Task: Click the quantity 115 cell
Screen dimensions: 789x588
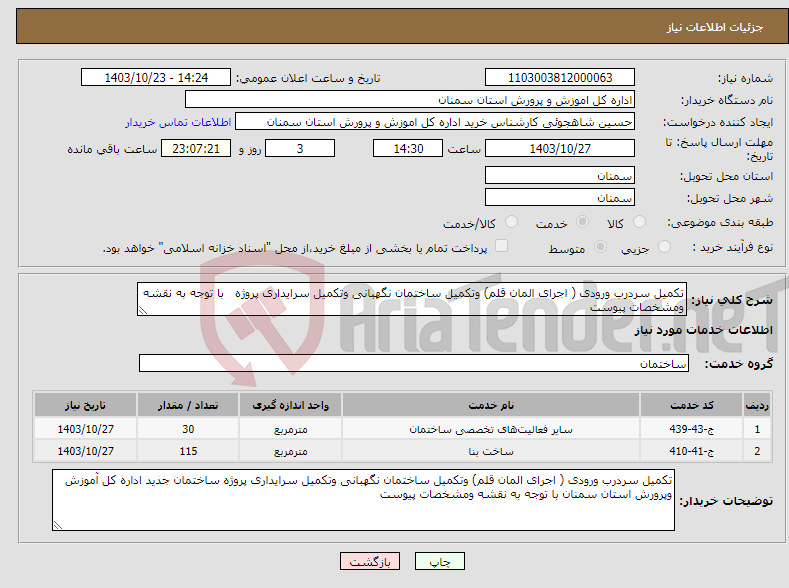Action: [188, 451]
